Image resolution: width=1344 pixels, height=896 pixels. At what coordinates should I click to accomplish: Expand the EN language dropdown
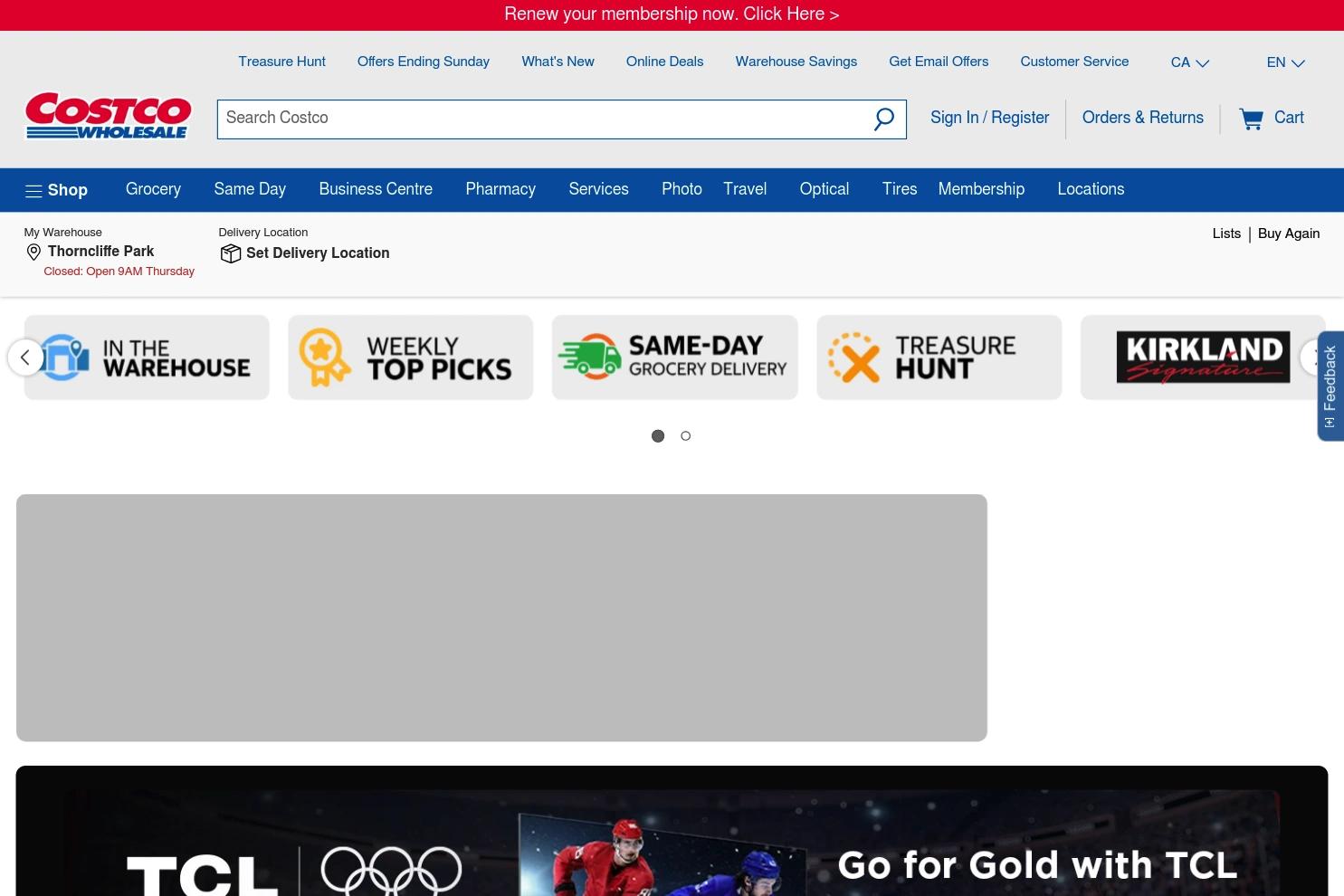pyautogui.click(x=1286, y=62)
